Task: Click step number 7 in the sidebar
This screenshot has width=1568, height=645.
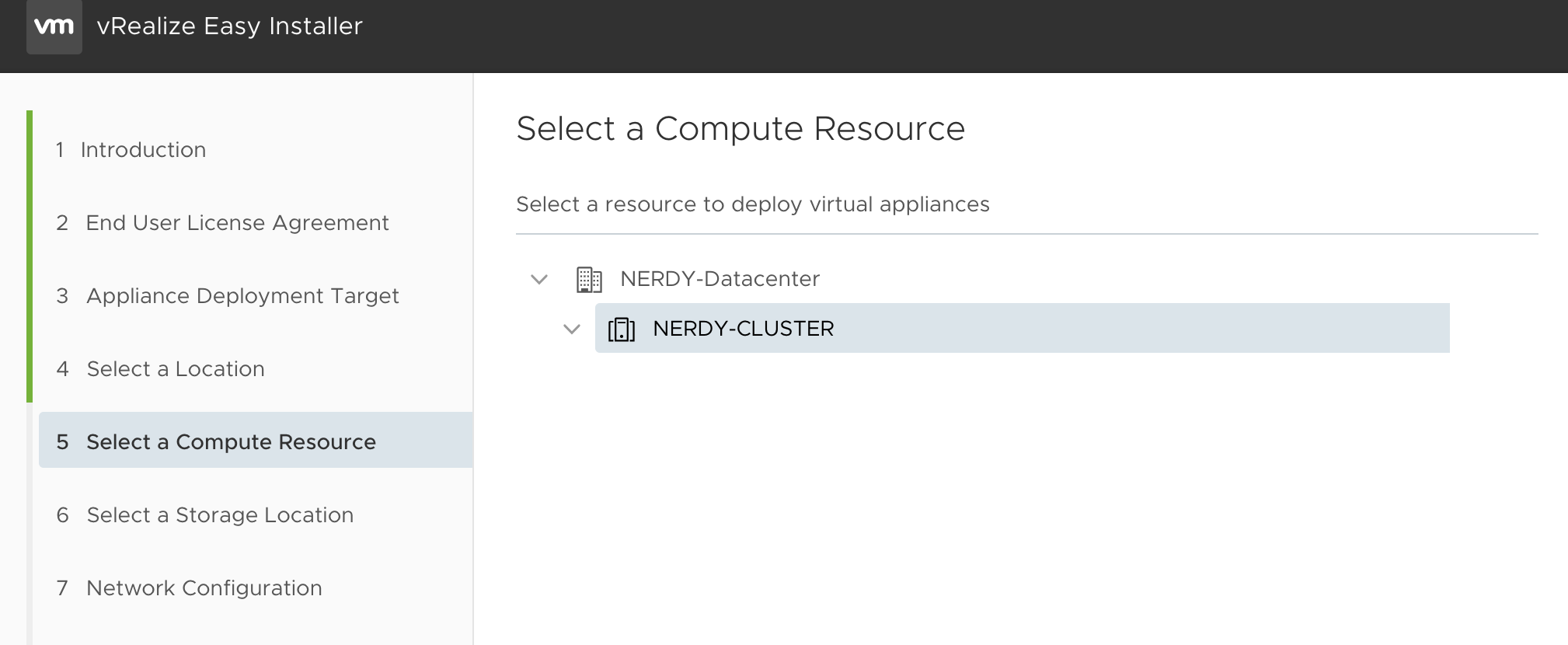Action: coord(62,587)
